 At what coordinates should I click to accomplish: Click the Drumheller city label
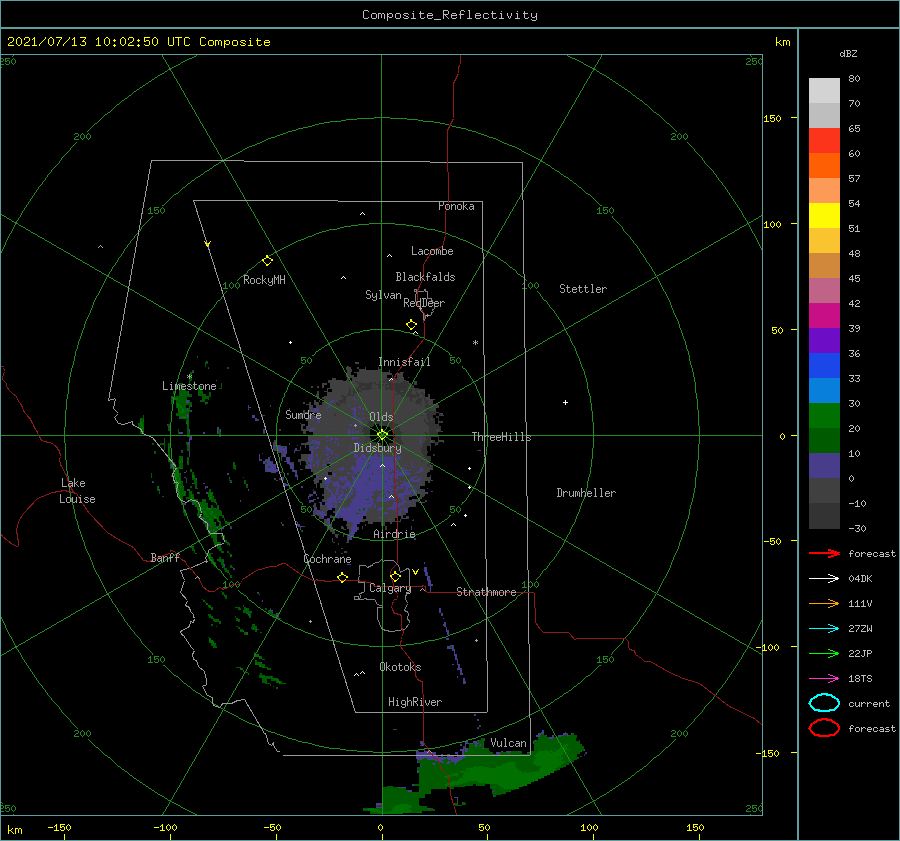pos(586,493)
